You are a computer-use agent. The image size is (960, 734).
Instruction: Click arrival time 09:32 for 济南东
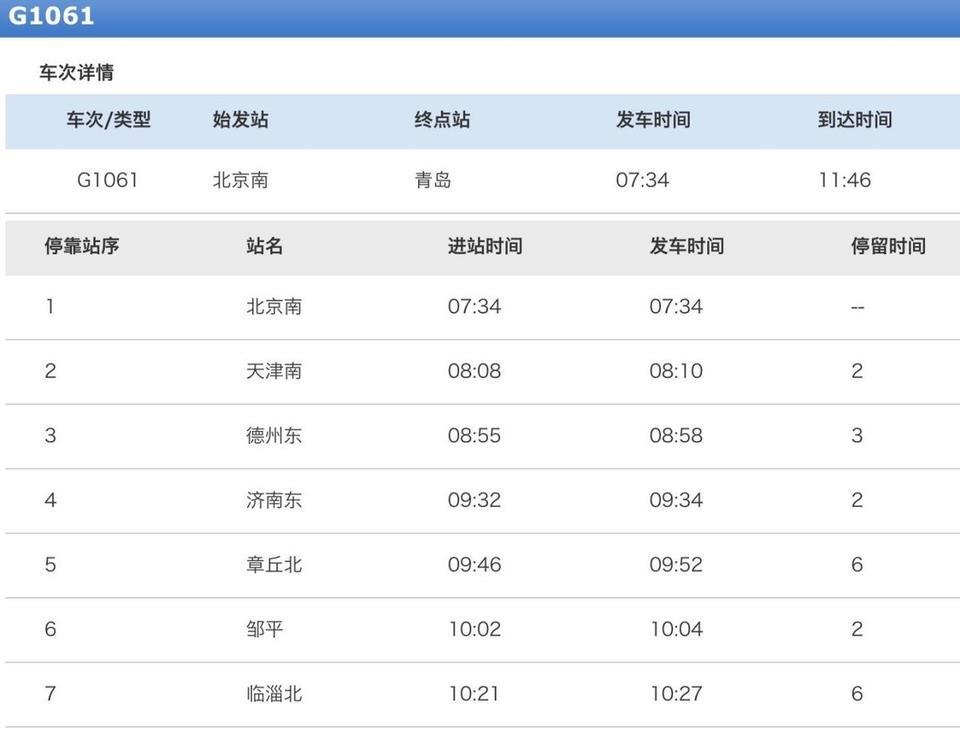coord(474,500)
